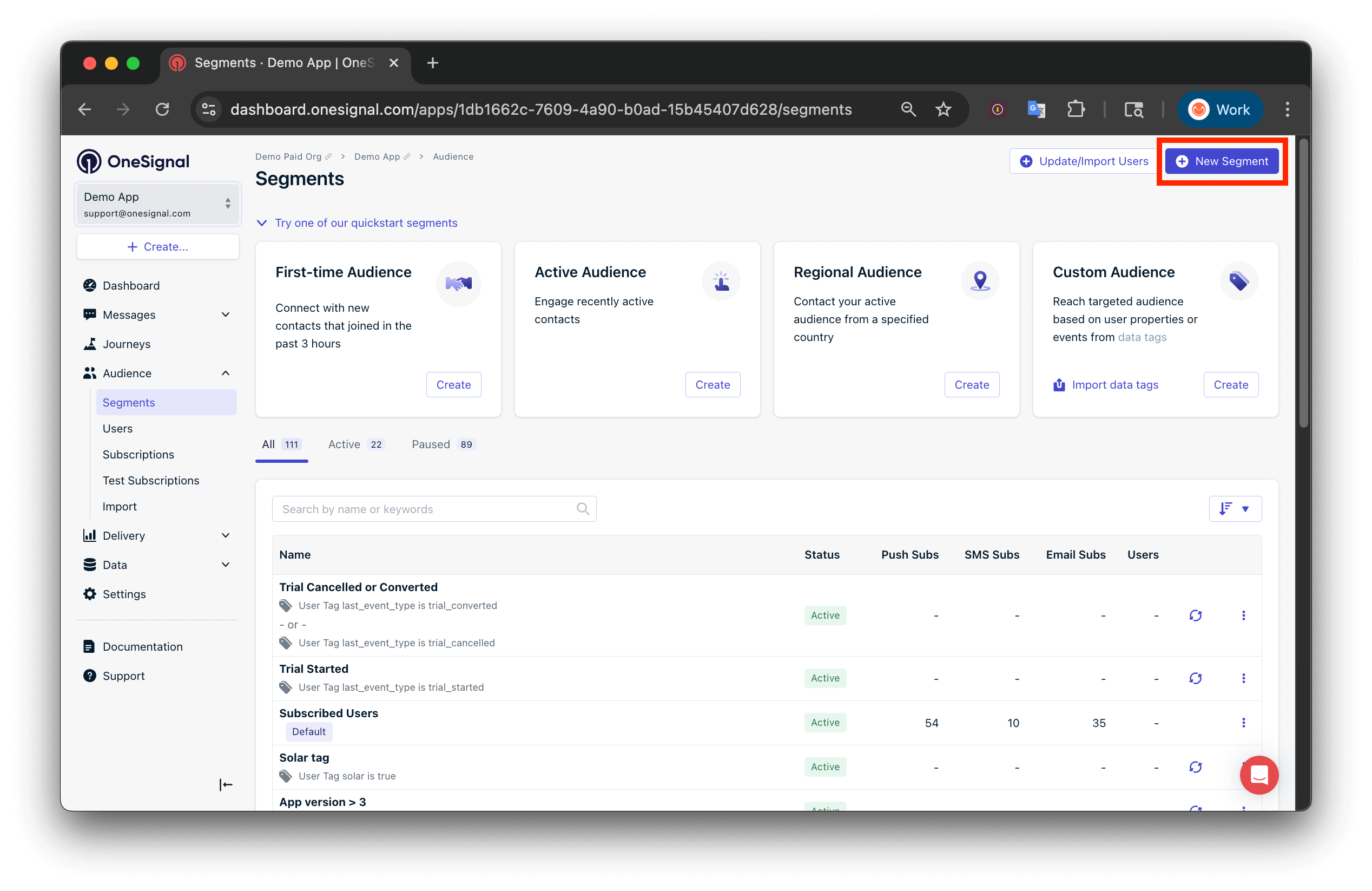Bookmark this page with star icon
The image size is (1372, 891).
(943, 109)
